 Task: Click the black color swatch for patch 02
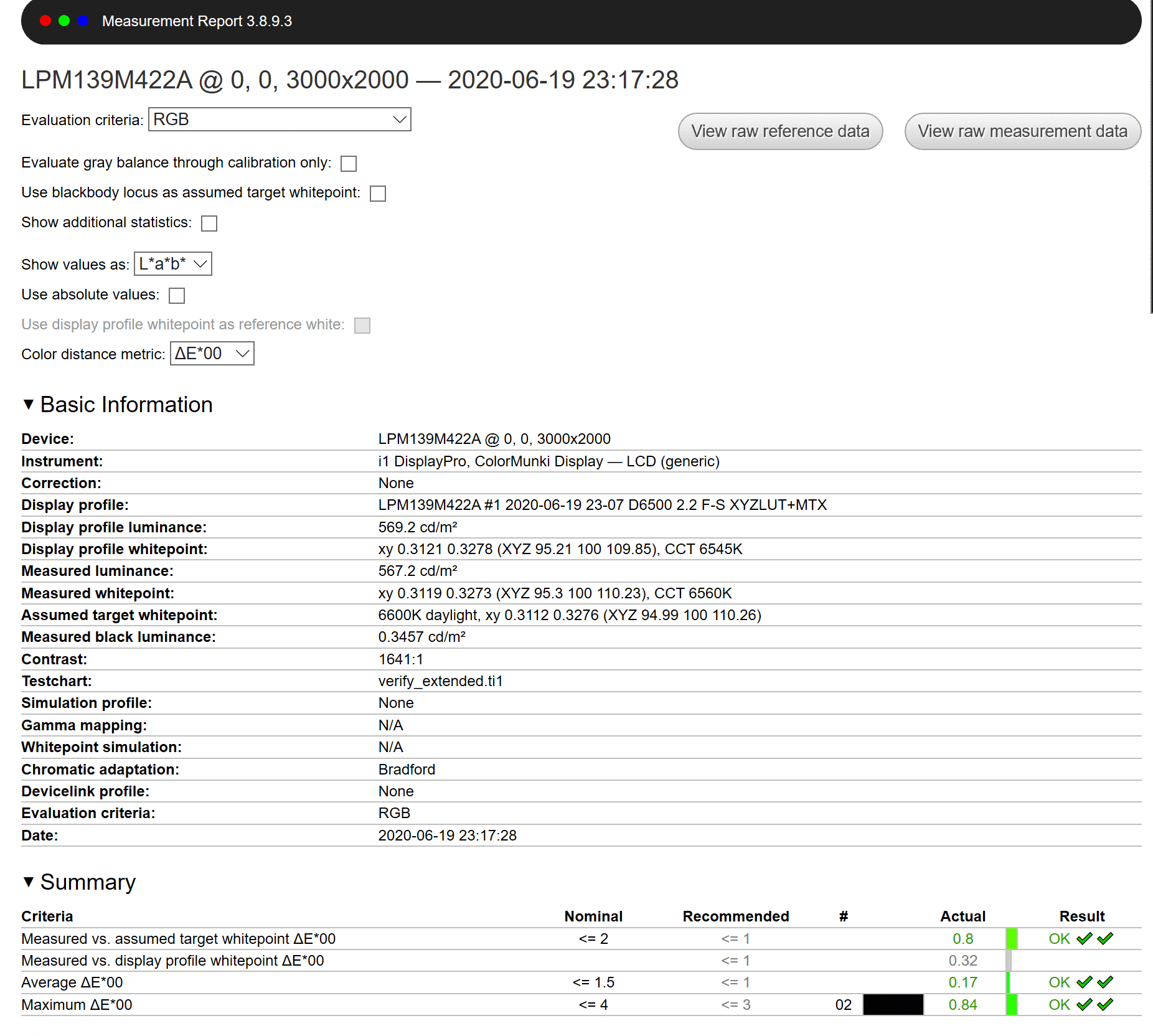pos(893,1005)
